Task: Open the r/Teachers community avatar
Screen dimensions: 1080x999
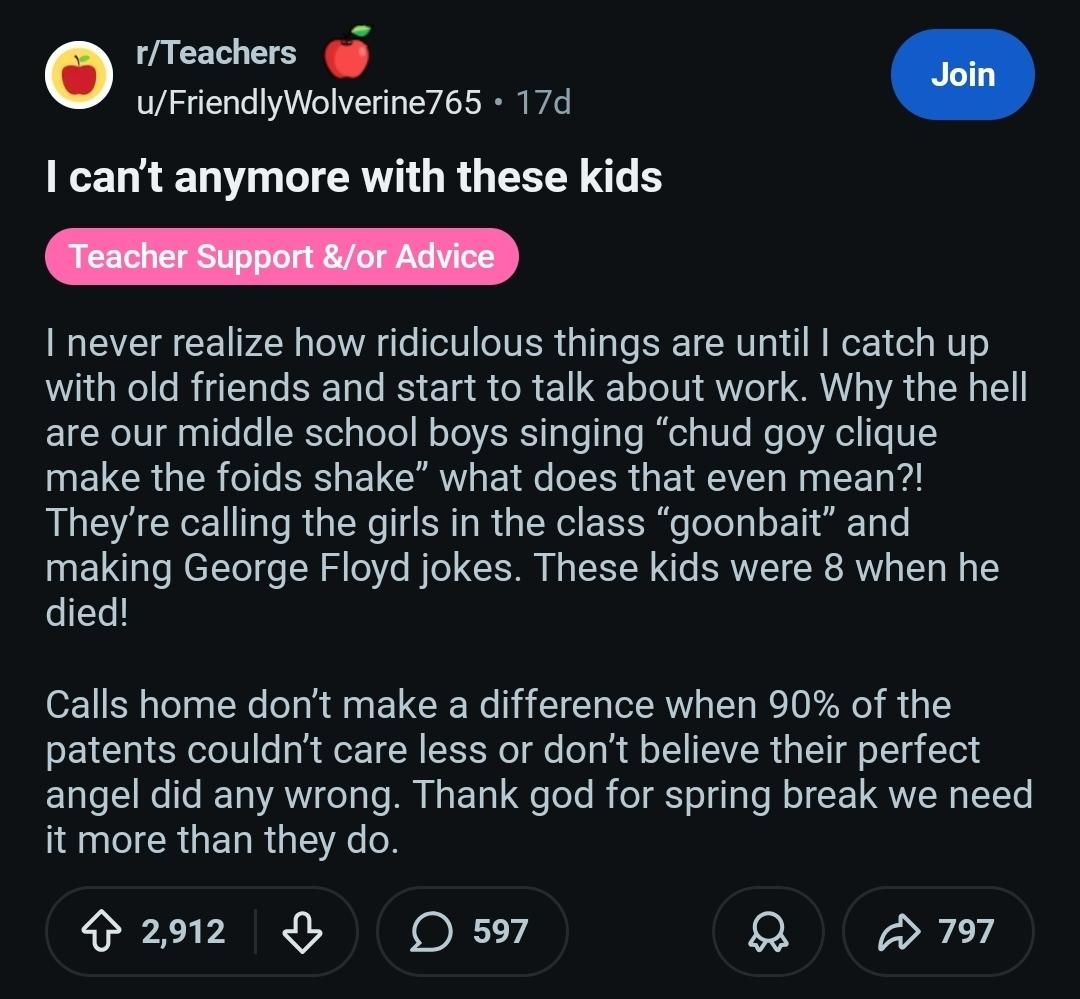Action: point(78,75)
